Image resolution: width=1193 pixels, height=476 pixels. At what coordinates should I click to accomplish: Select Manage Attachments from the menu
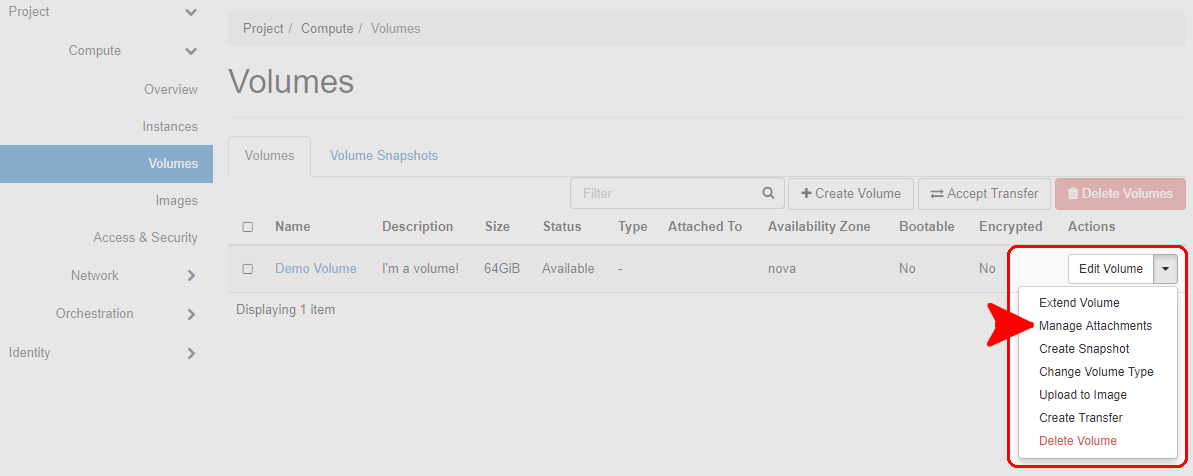tap(1095, 326)
